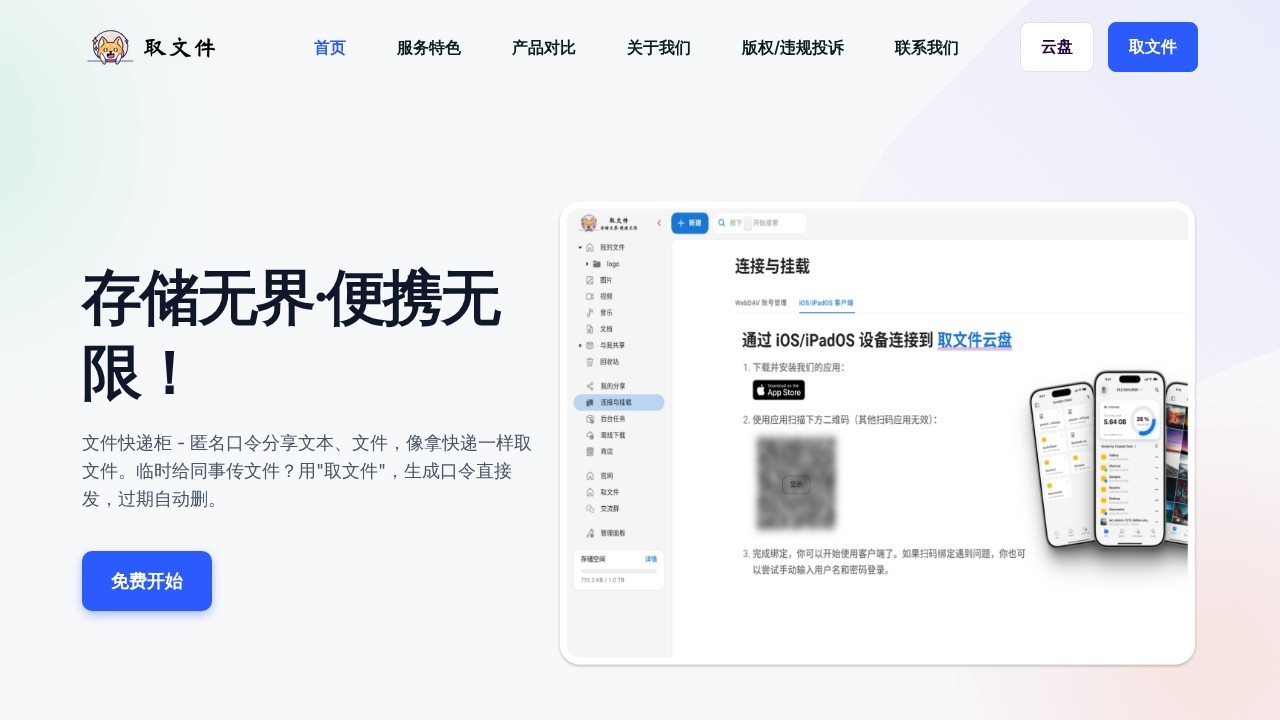Select 视频 in the cloud drive sidebar
Screen dimensions: 1280x720
pos(608,296)
